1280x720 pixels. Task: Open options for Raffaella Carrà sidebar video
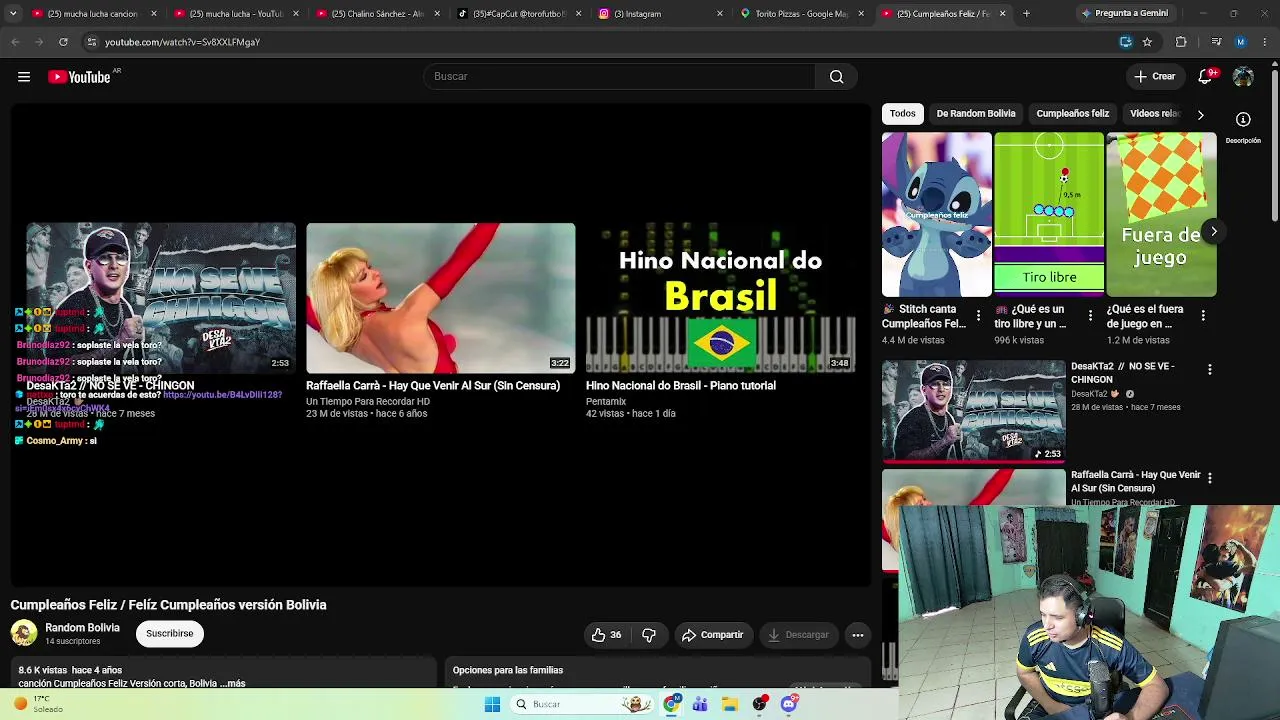(1209, 478)
